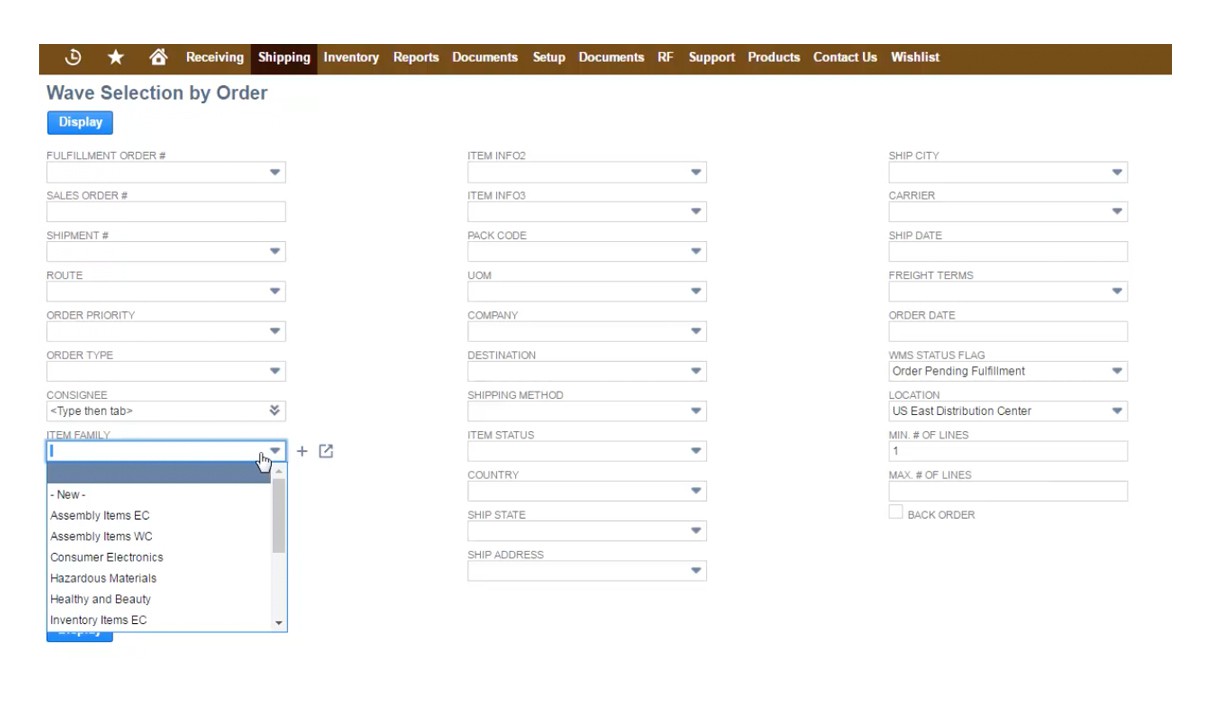Open the recent history clock icon
This screenshot has height=715, width=1224.
(x=71, y=57)
